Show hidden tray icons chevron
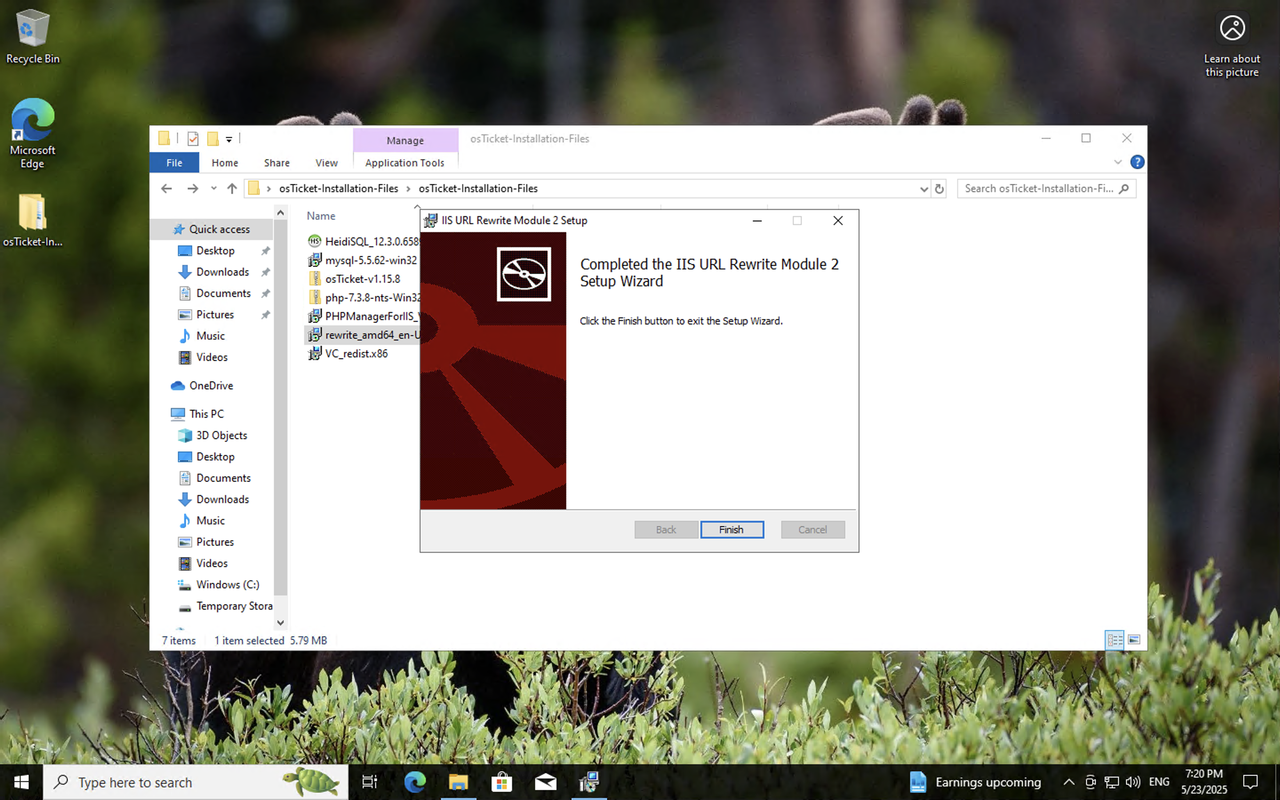This screenshot has width=1280, height=800. pyautogui.click(x=1069, y=782)
